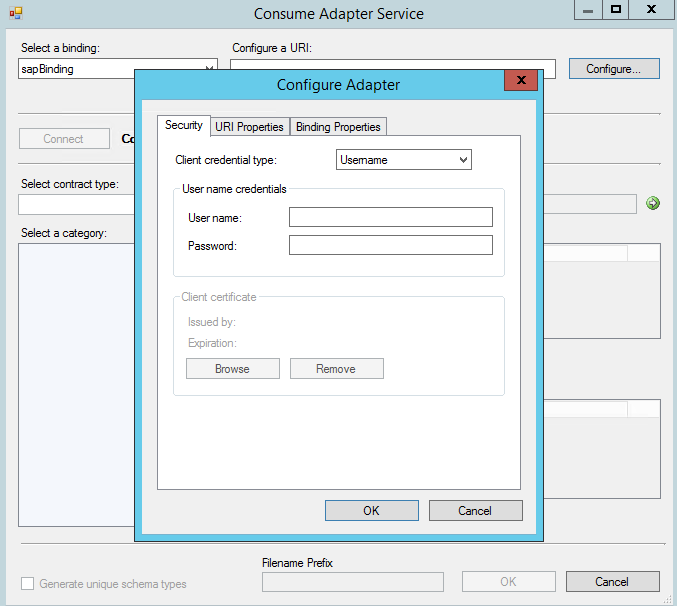Click the Connect button
Image resolution: width=677 pixels, height=606 pixels.
point(64,139)
